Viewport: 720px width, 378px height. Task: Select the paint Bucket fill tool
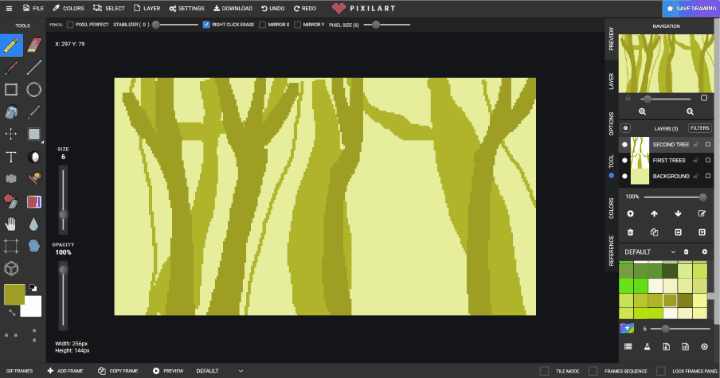pos(11,112)
